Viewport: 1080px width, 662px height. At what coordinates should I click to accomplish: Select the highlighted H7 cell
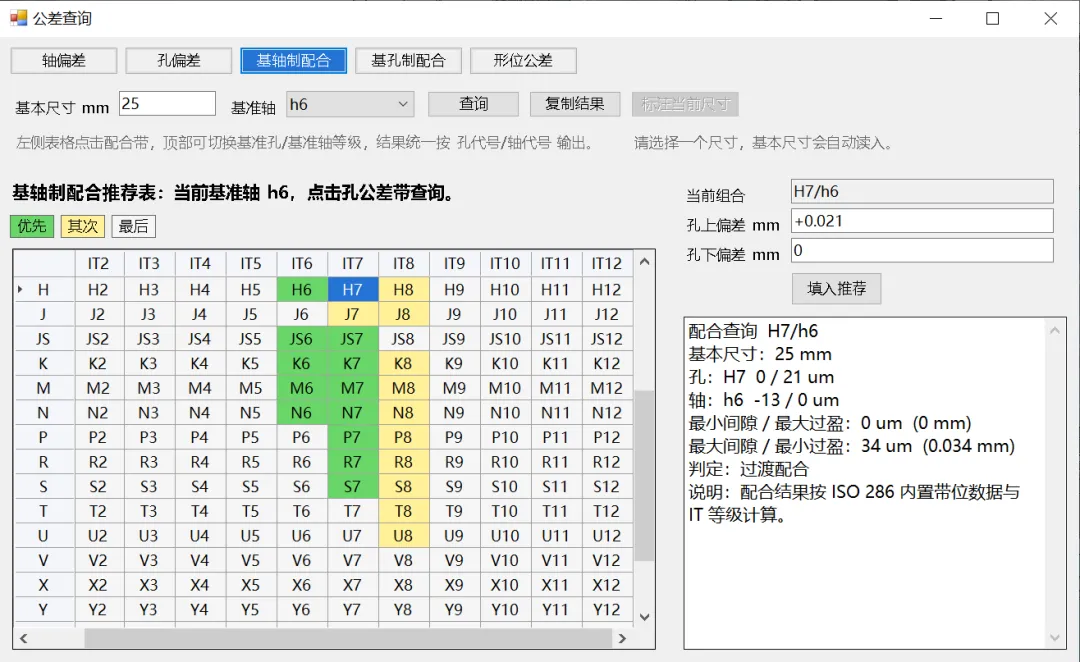pyautogui.click(x=353, y=289)
